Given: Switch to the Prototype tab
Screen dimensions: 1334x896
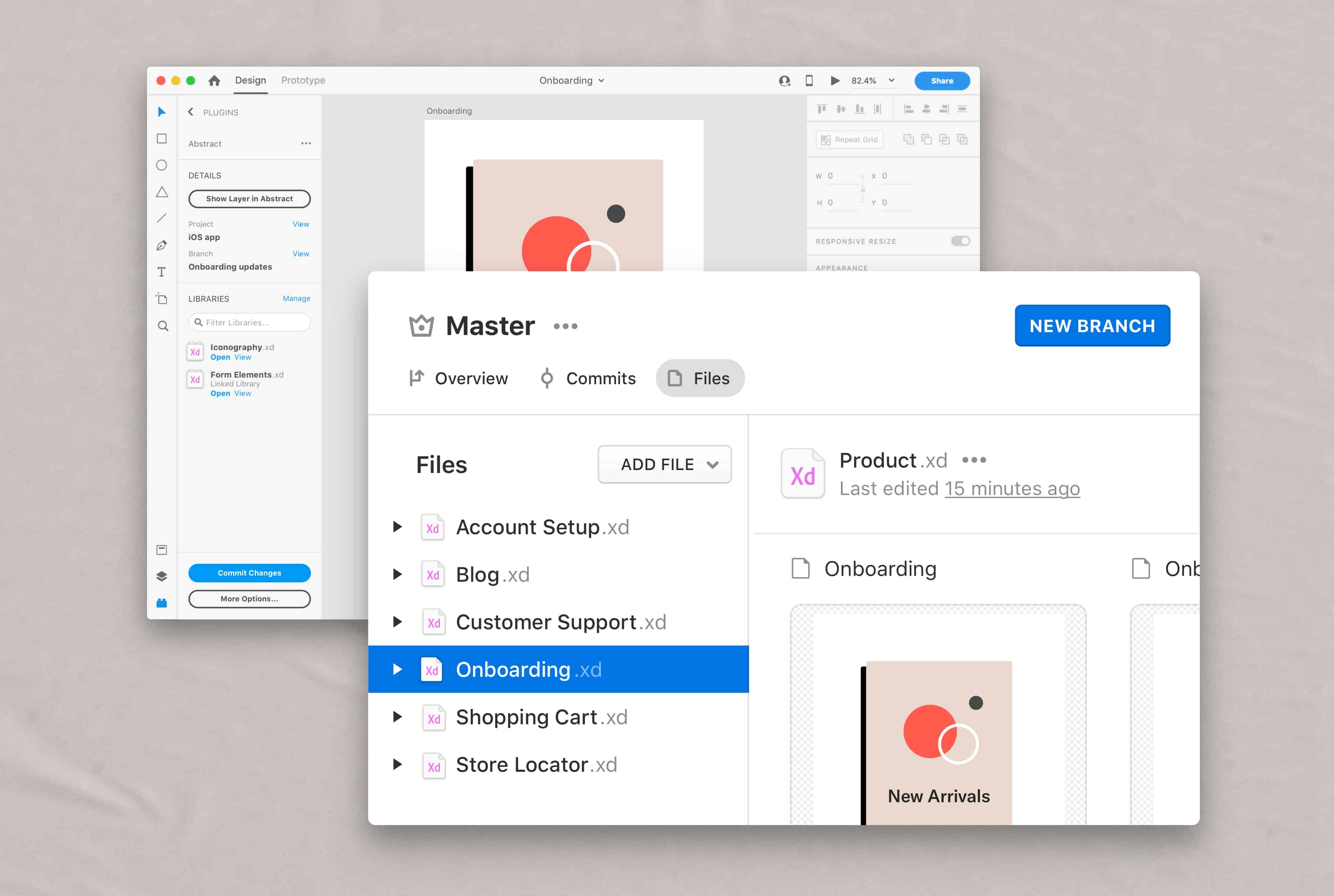Looking at the screenshot, I should 303,80.
